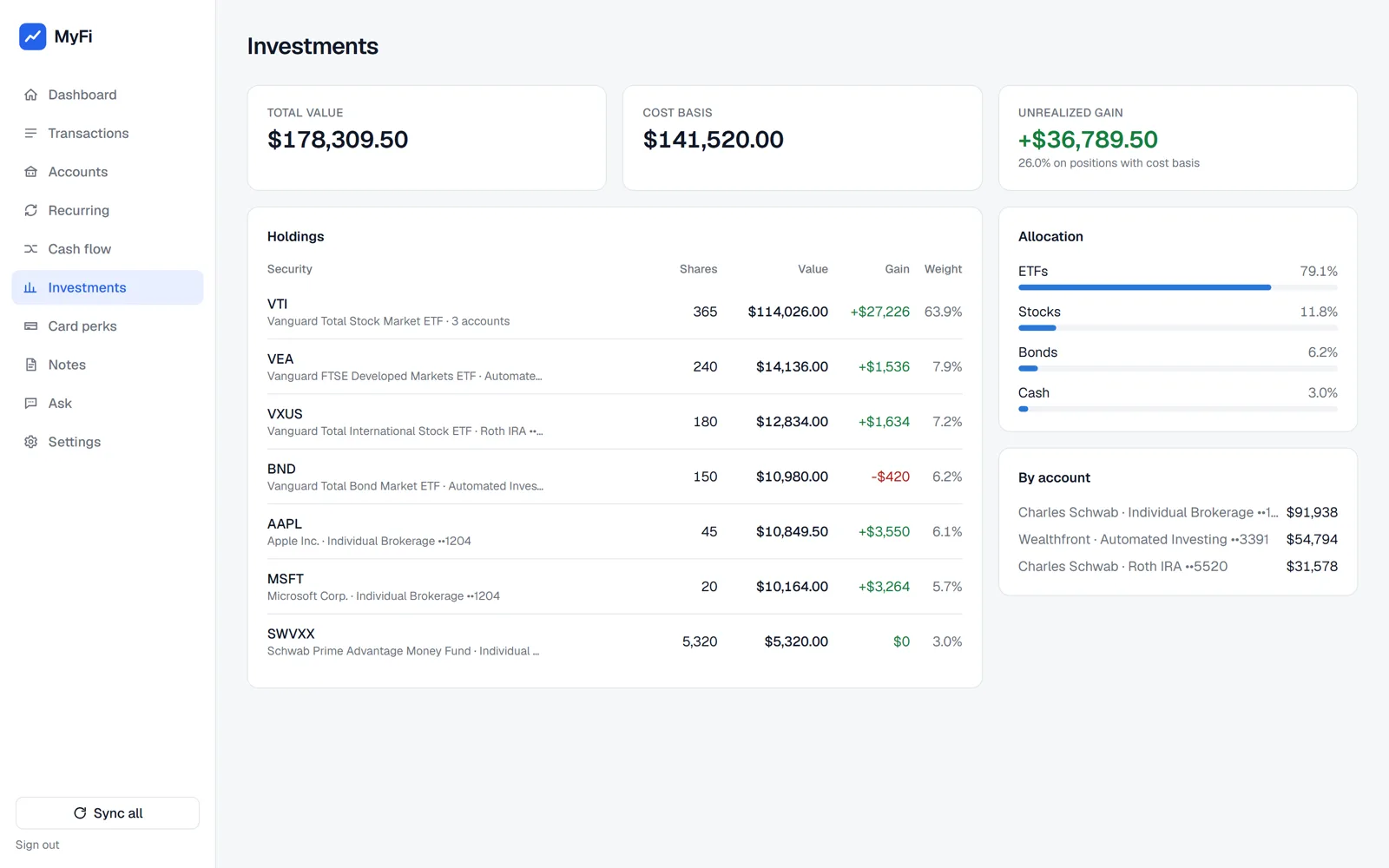Go to Transactions in sidebar
The height and width of the screenshot is (868, 1389).
(108, 133)
